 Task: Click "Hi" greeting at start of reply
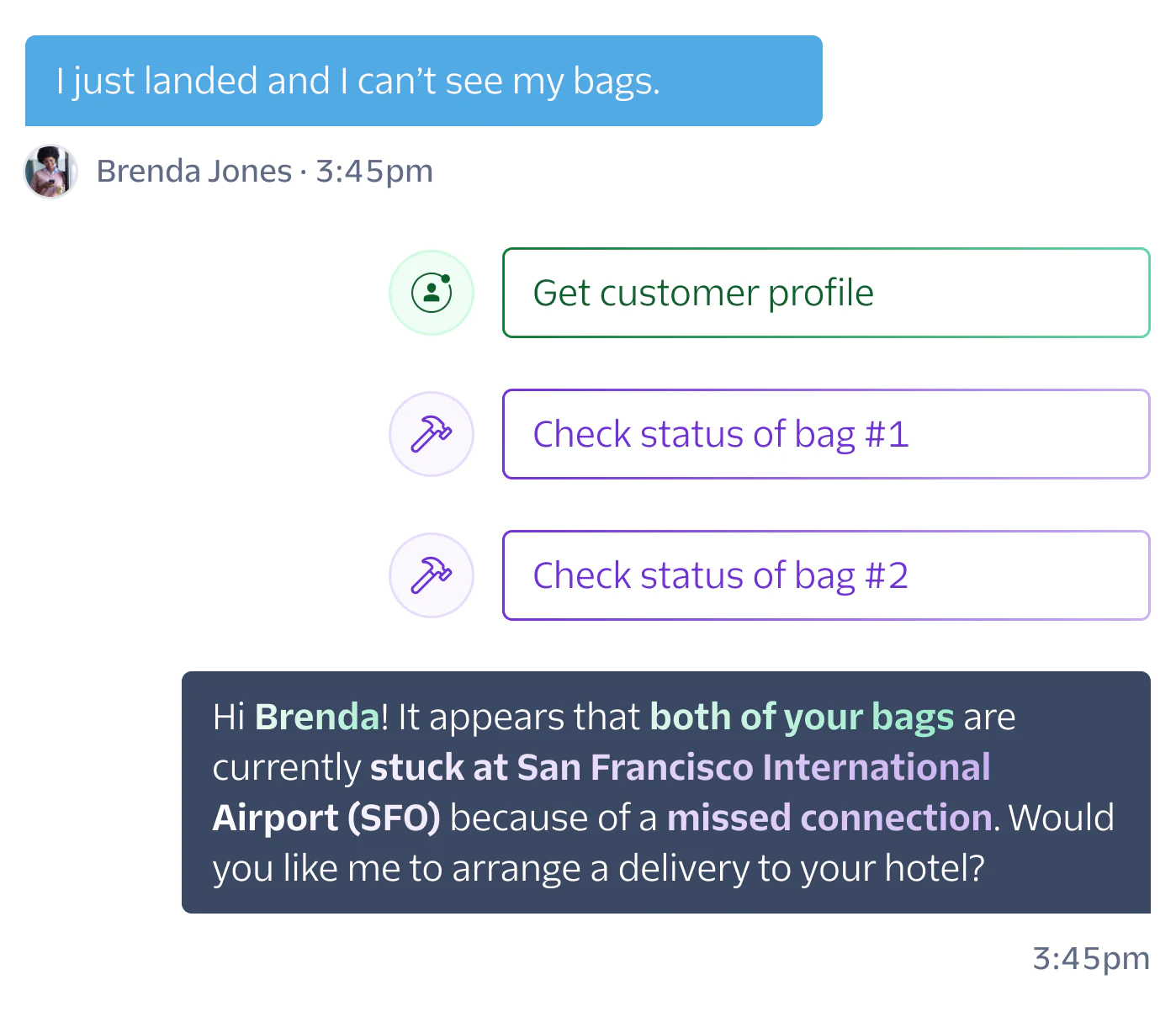(228, 718)
